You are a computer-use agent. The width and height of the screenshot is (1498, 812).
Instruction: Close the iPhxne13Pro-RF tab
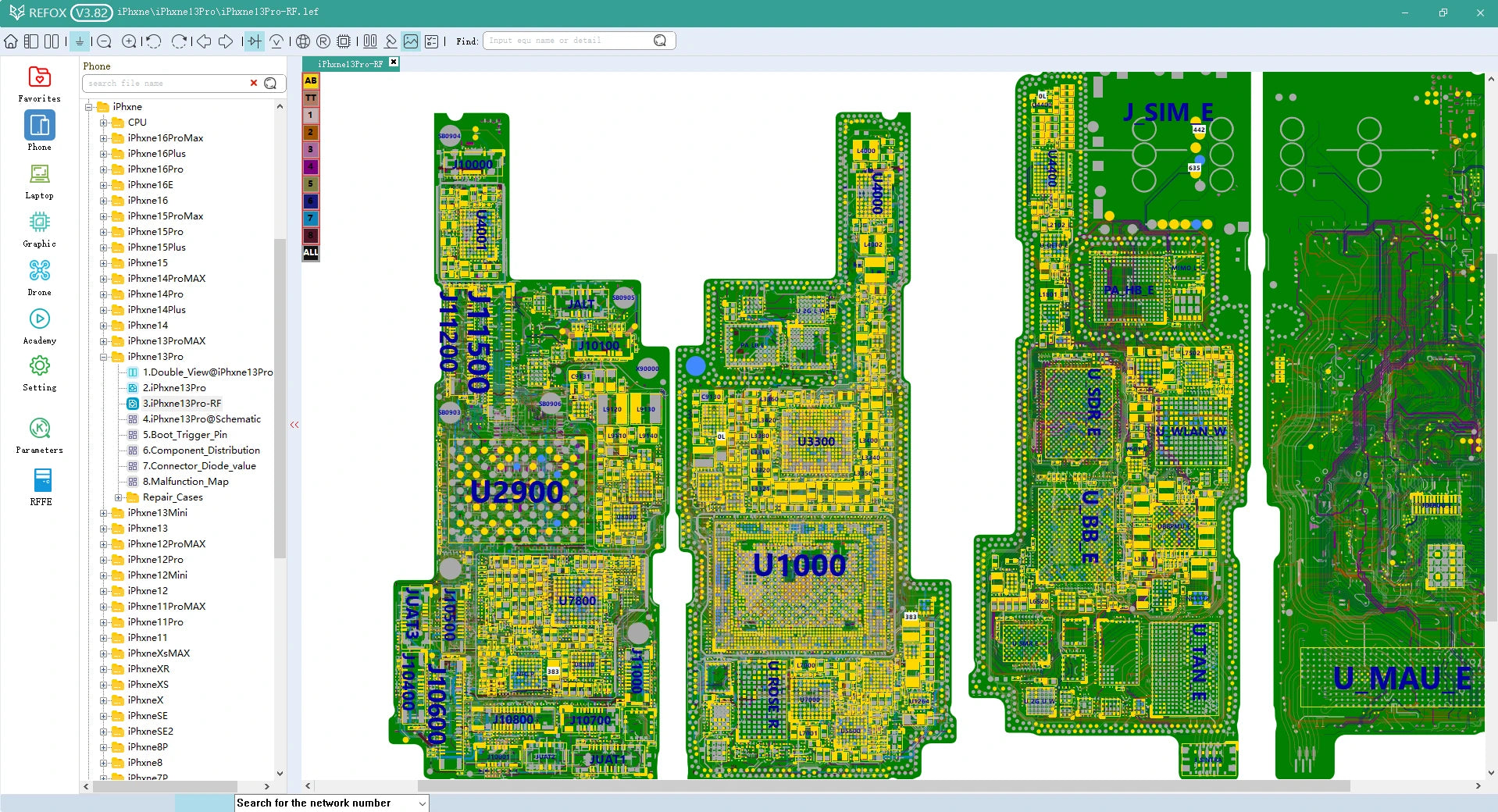(x=394, y=62)
